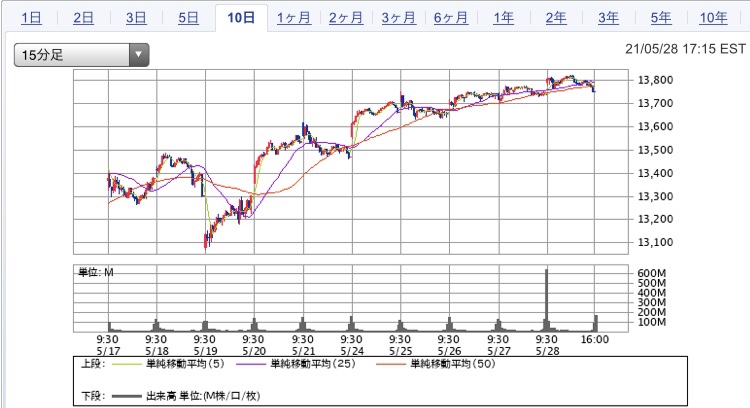Screen dimensions: 750x408
Task: Click the 5/17 date label
Action: point(108,351)
